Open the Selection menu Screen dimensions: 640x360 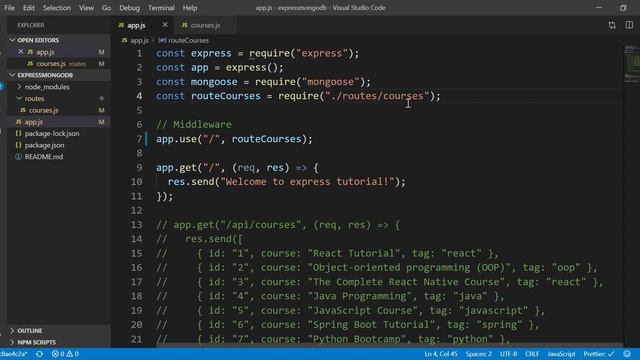[57, 8]
